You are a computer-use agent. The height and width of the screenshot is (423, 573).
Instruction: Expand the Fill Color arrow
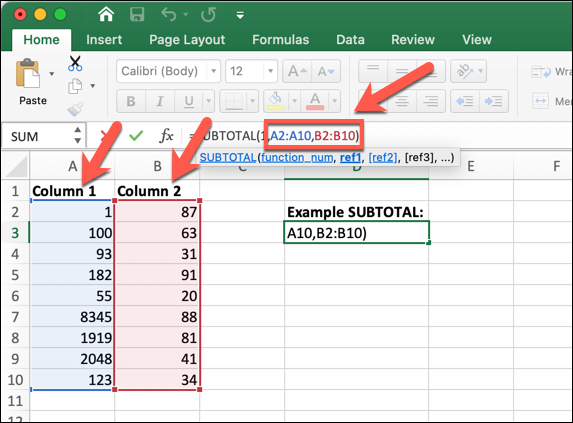295,101
